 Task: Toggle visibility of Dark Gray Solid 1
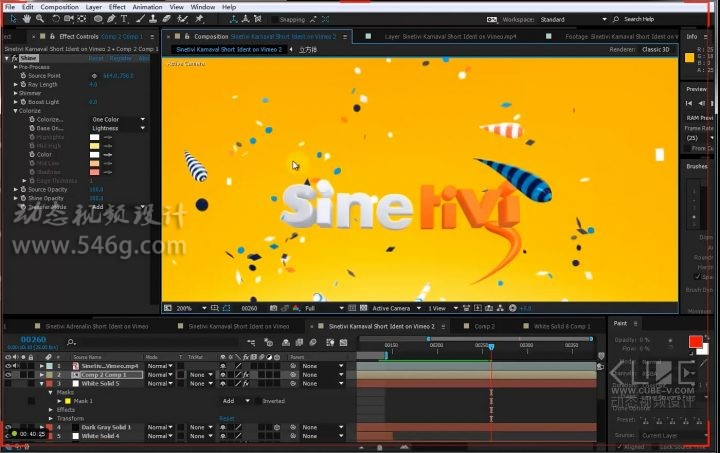8,427
